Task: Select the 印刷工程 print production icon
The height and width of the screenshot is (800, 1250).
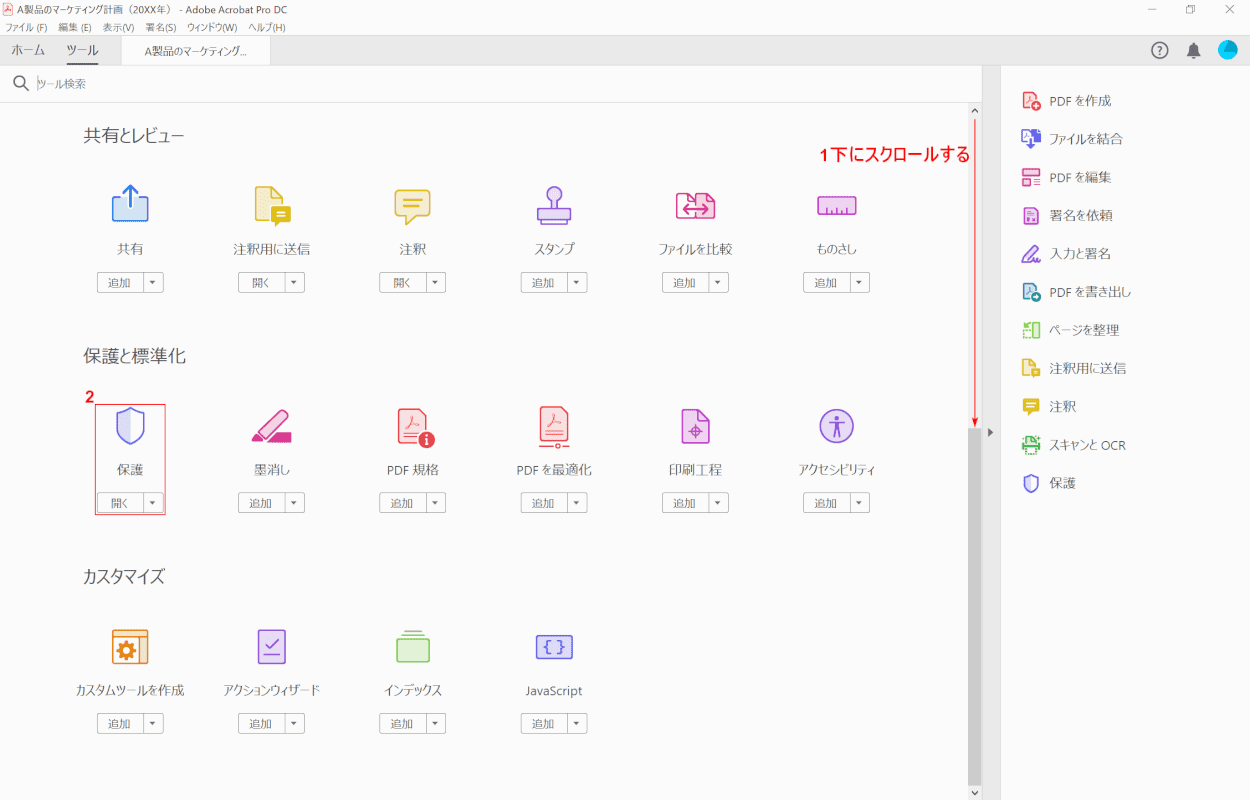Action: (695, 426)
